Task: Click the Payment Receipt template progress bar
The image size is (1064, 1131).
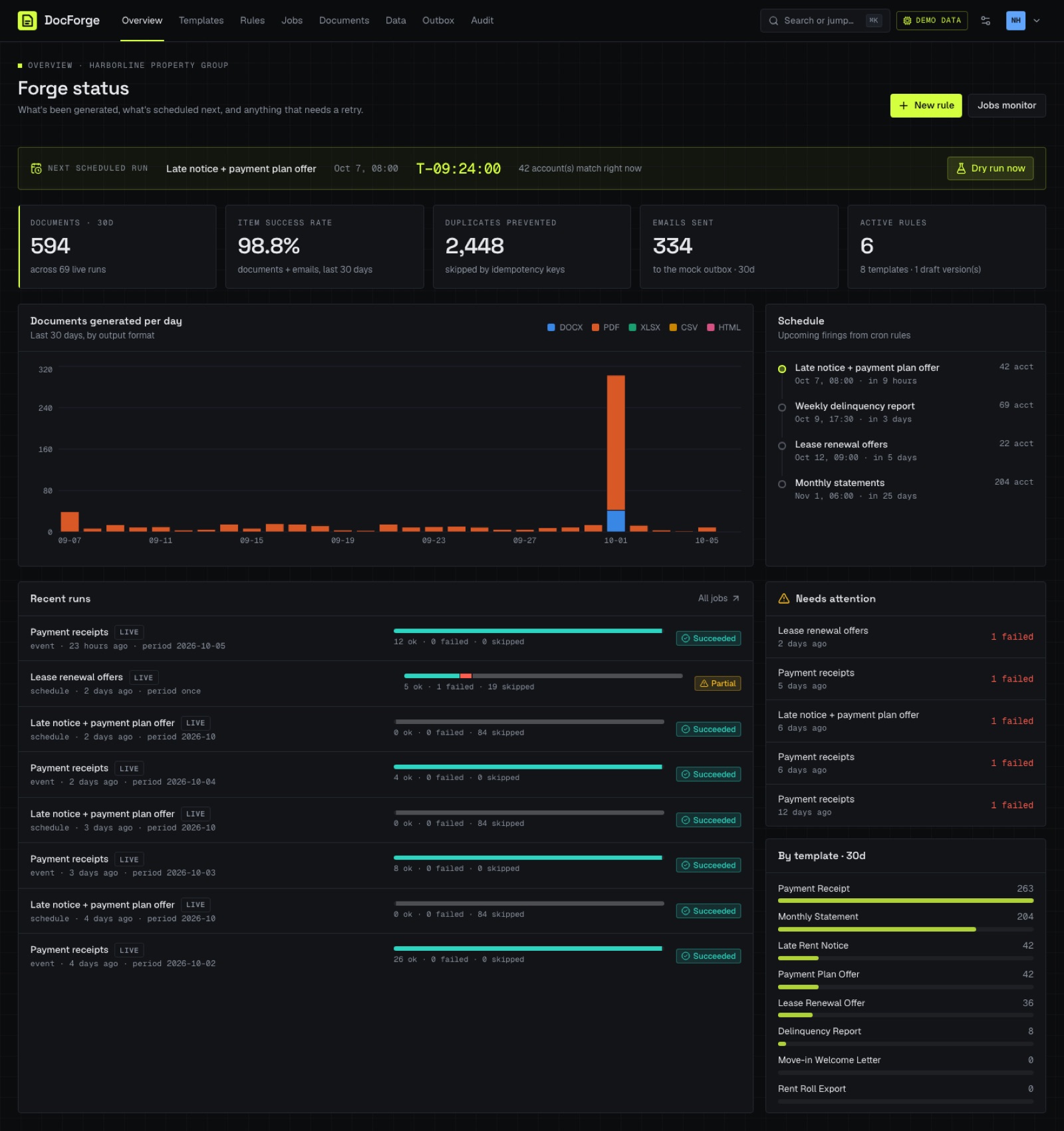Action: [x=906, y=901]
